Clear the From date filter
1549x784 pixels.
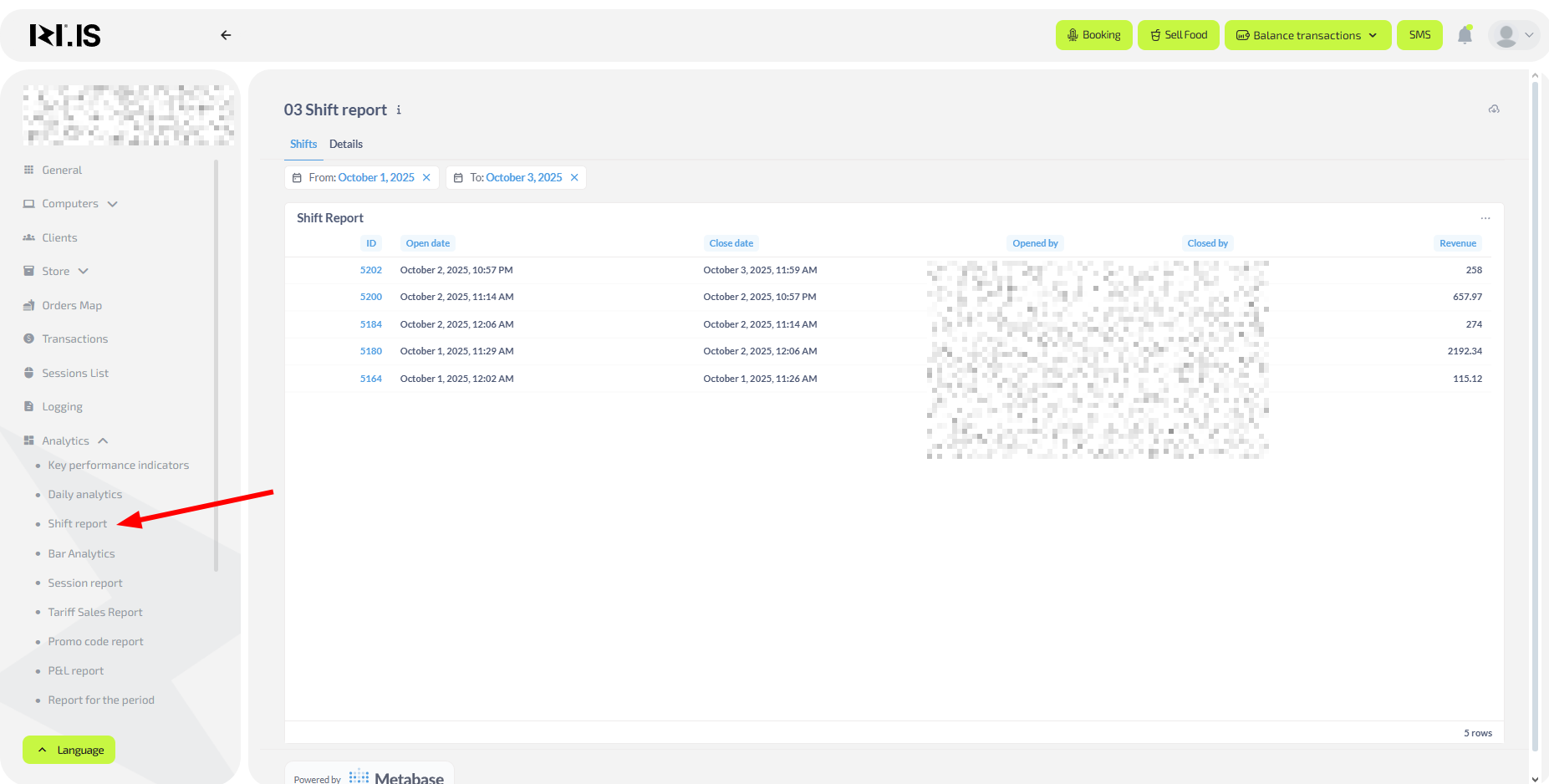[x=426, y=178]
